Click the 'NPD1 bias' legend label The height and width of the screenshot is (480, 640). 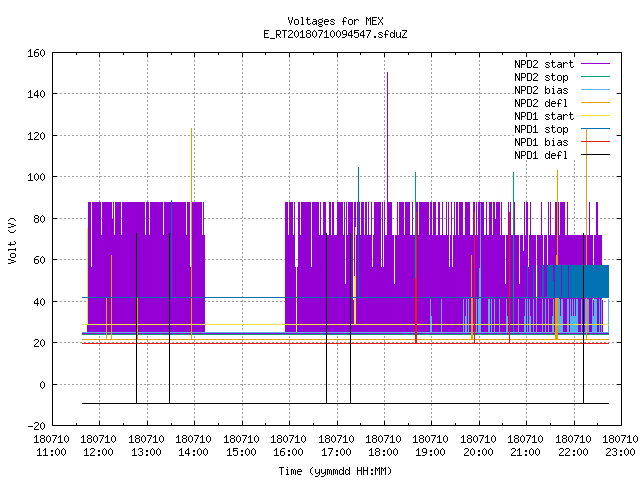click(541, 142)
